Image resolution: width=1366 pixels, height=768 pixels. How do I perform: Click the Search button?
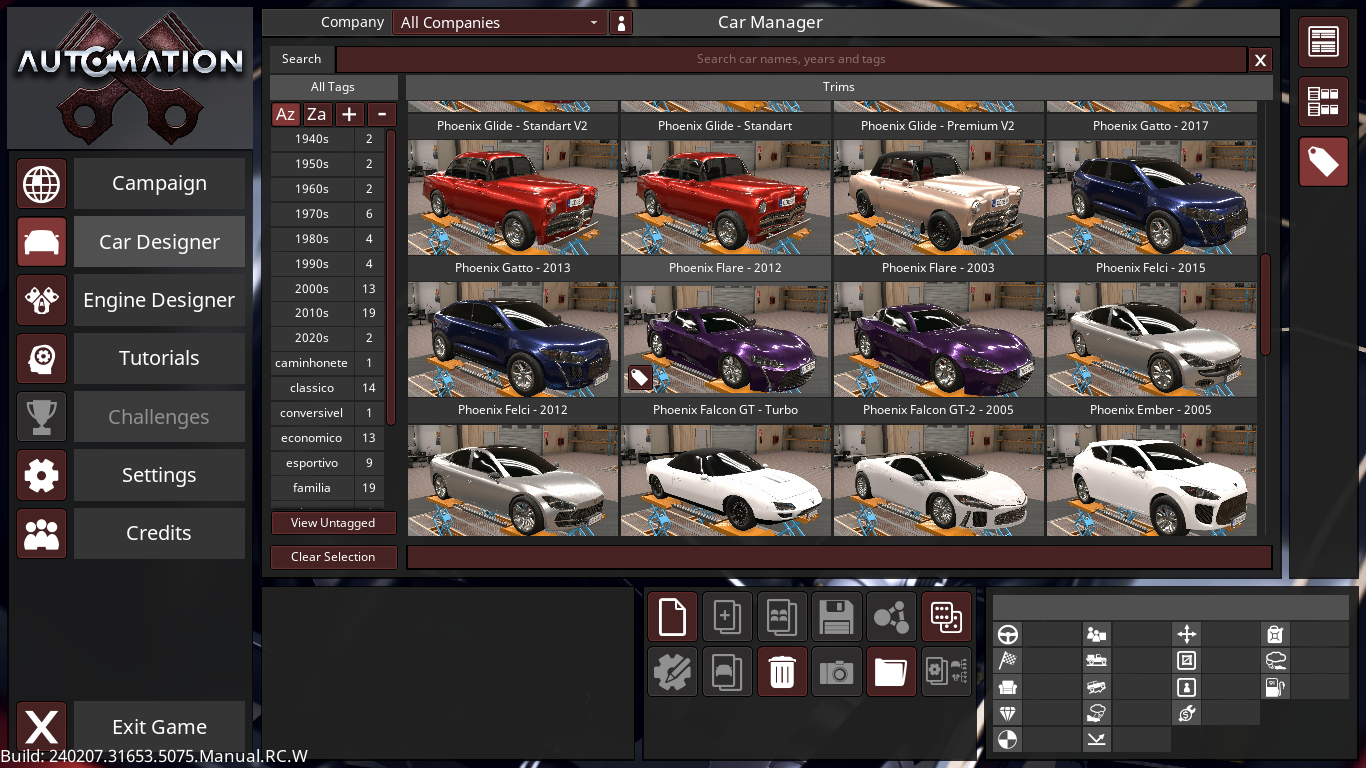click(301, 59)
